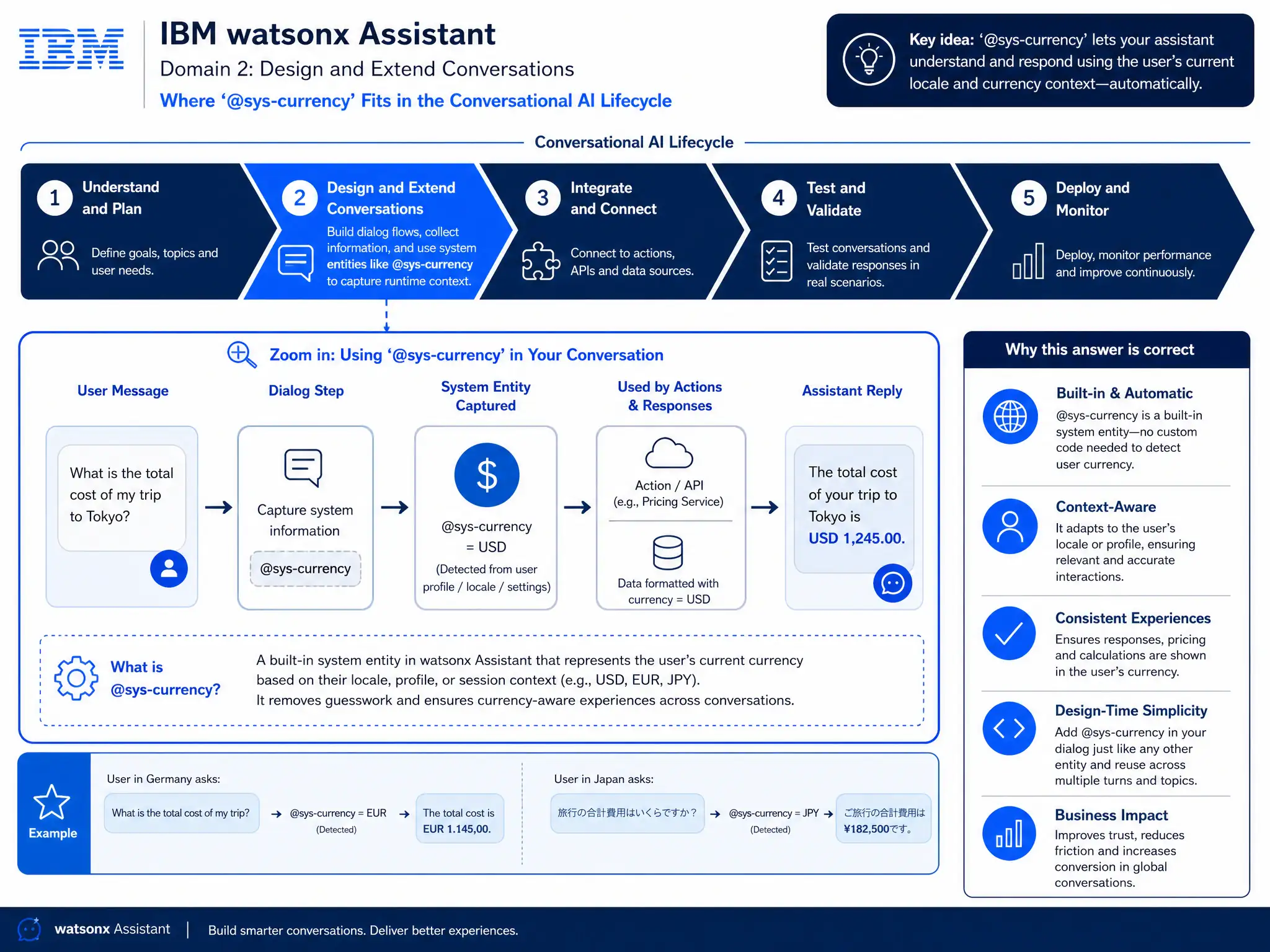
Task: Click the checklist icon in Test and Validate
Action: (x=776, y=261)
